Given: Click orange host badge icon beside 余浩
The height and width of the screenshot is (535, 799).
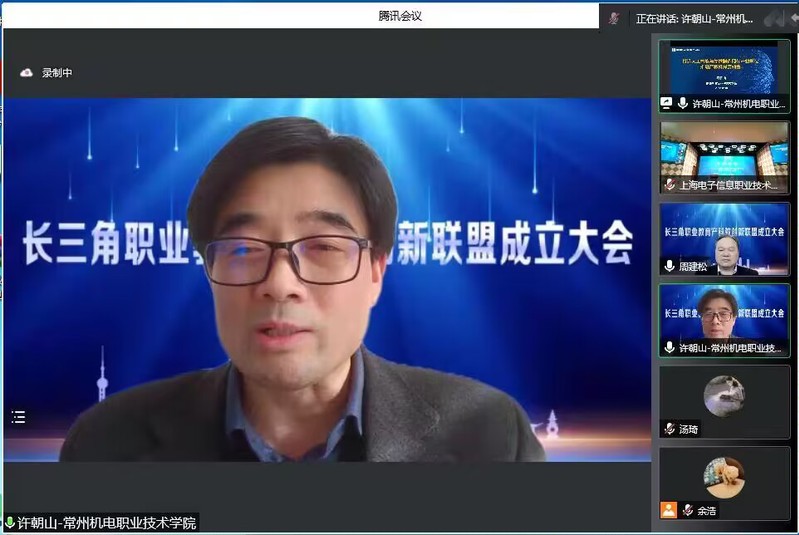Looking at the screenshot, I should click(x=668, y=510).
